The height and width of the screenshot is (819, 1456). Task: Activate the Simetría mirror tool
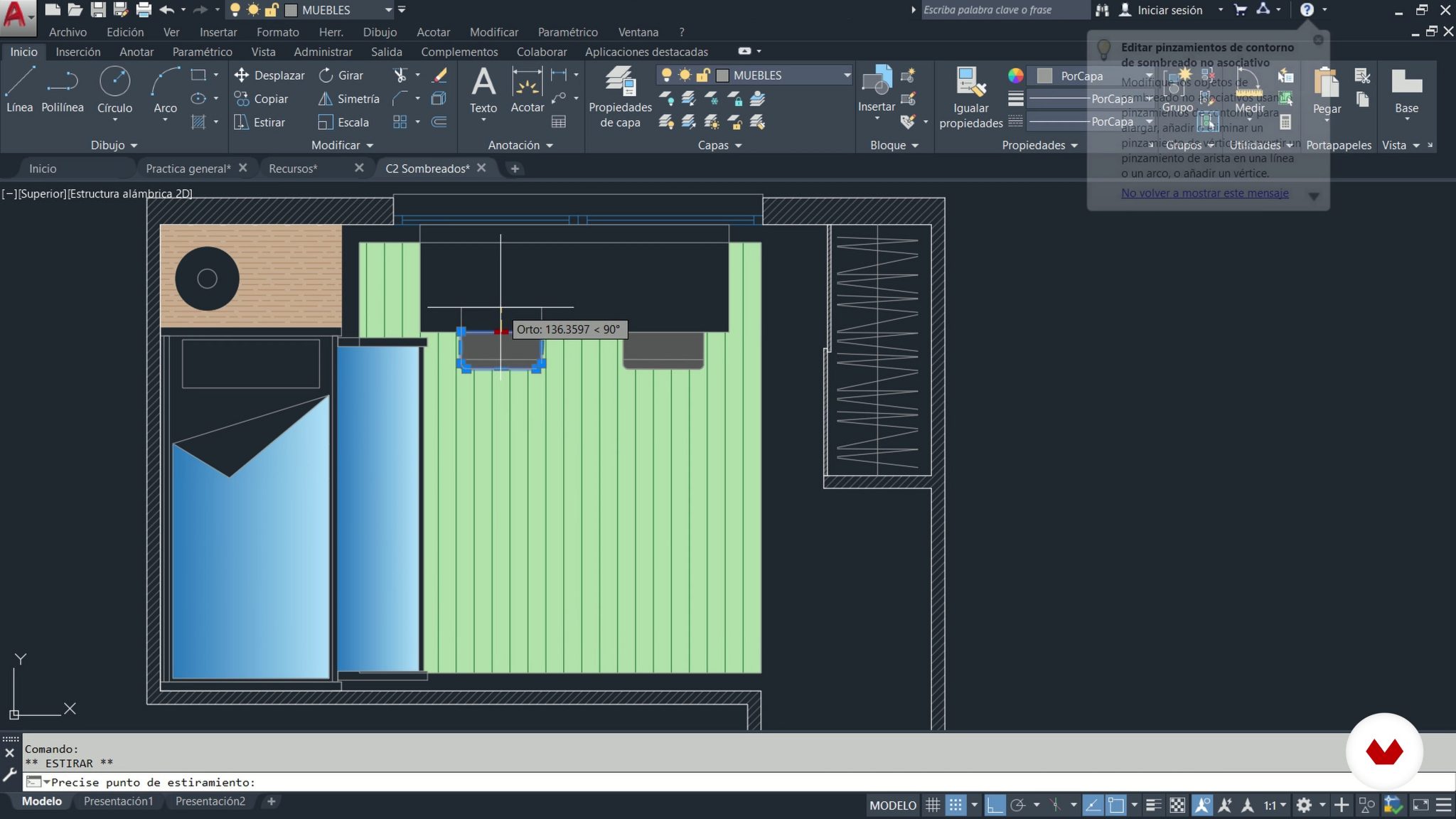pyautogui.click(x=349, y=99)
